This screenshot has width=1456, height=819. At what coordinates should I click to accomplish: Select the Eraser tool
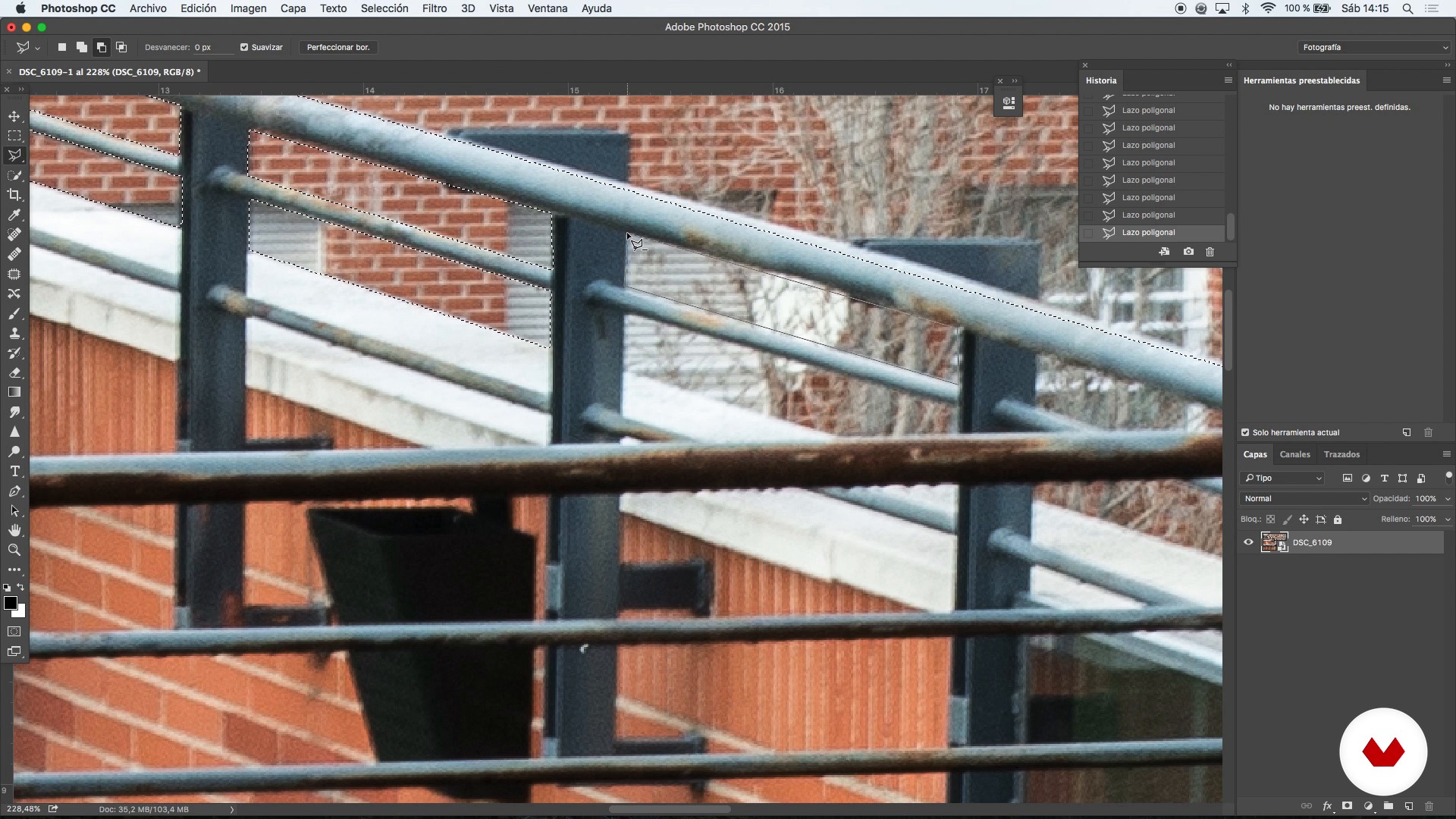tap(14, 372)
